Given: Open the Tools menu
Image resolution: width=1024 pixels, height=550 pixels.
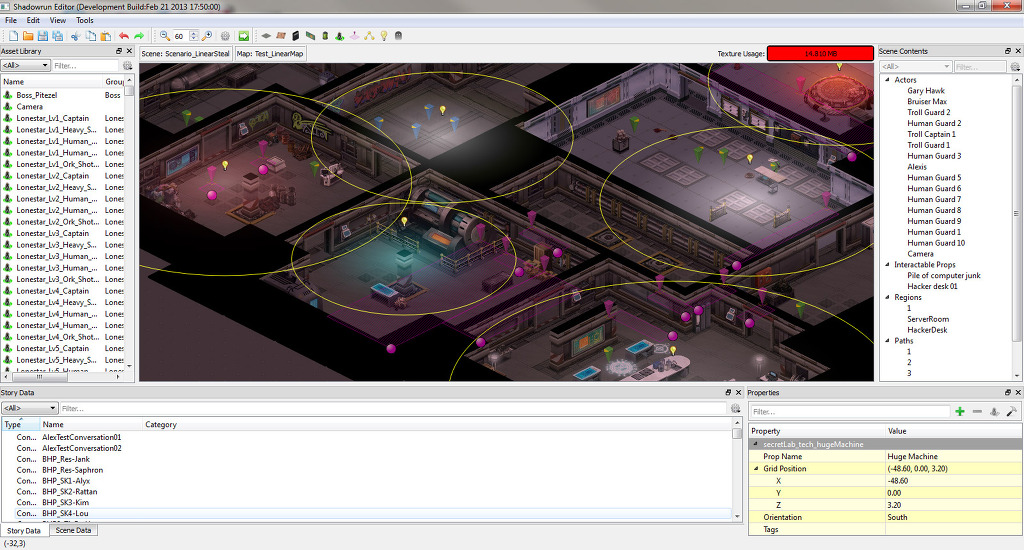Looking at the screenshot, I should (x=85, y=20).
